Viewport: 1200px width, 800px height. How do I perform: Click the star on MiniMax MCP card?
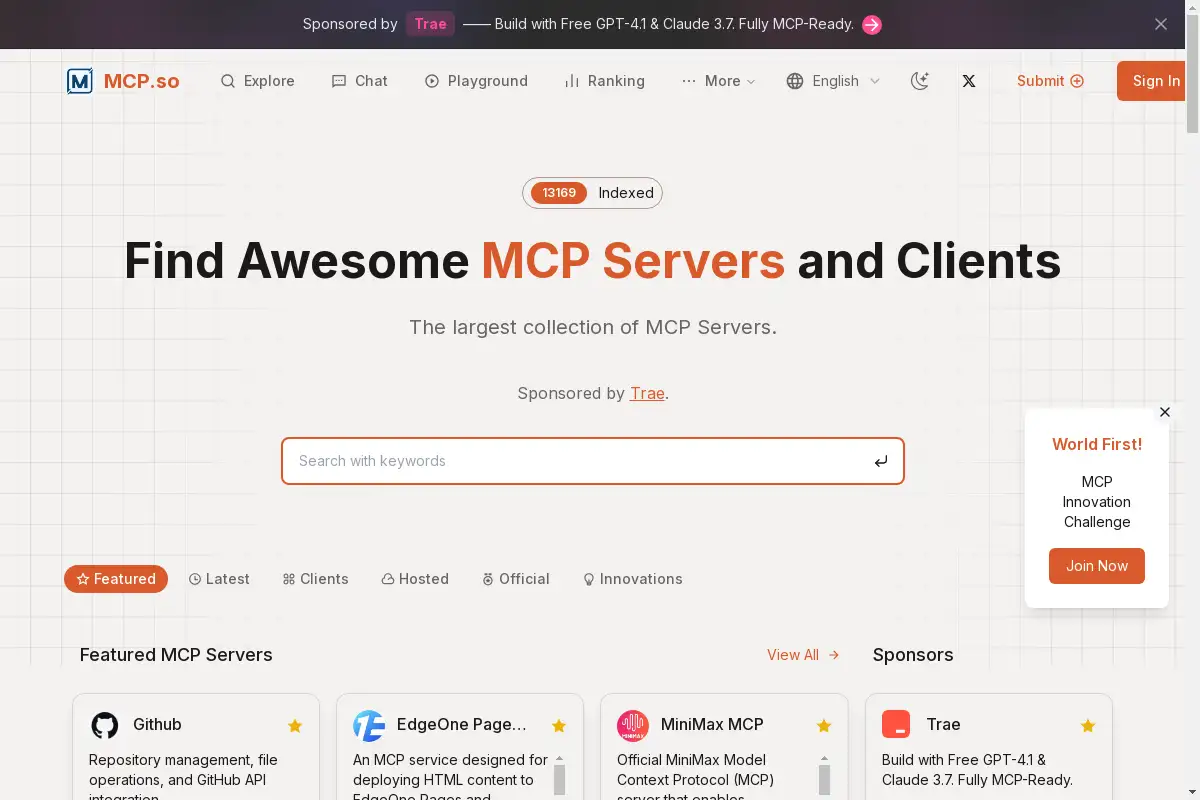(x=824, y=726)
